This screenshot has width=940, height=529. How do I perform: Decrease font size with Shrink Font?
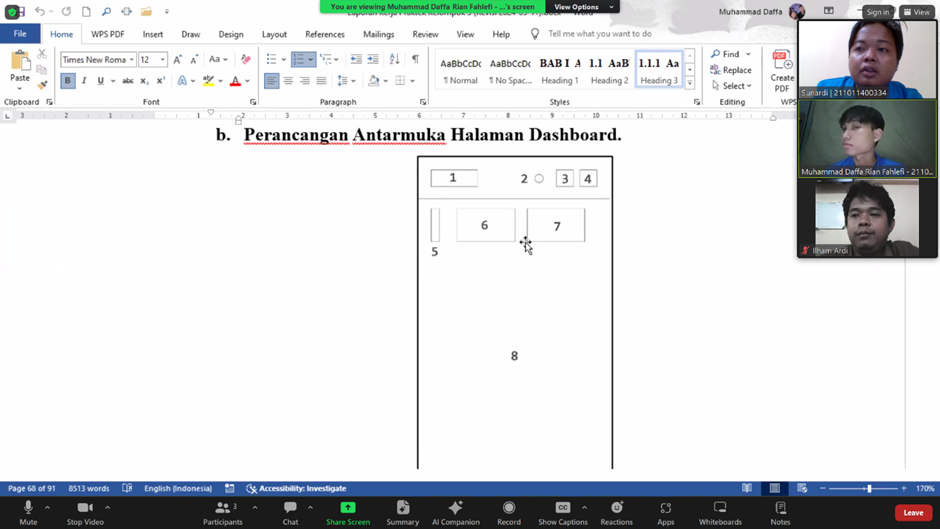pos(194,59)
